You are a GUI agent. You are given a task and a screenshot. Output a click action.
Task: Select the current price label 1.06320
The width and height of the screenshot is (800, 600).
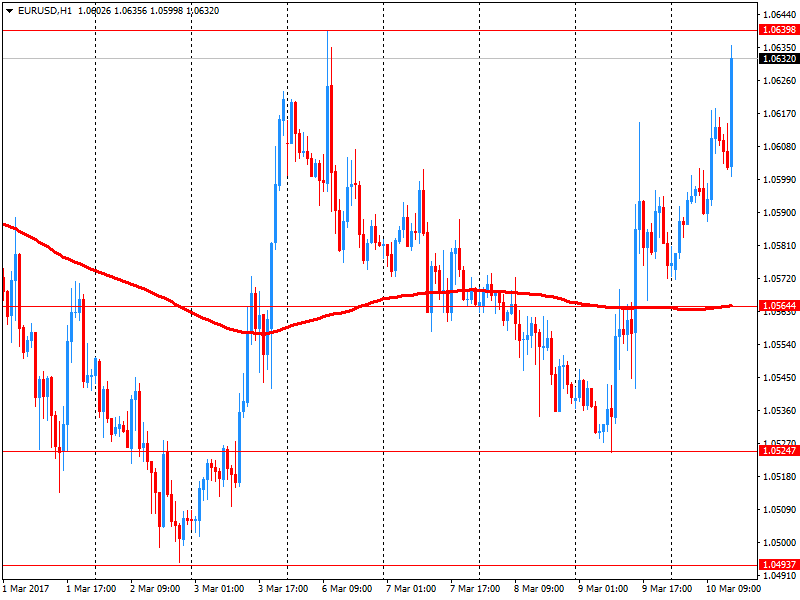point(779,59)
